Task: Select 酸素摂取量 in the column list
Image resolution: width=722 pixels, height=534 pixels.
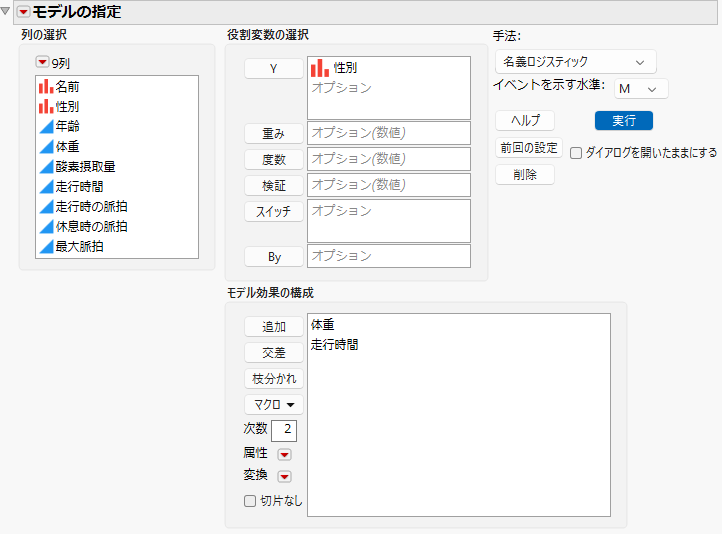Action: [x=85, y=167]
